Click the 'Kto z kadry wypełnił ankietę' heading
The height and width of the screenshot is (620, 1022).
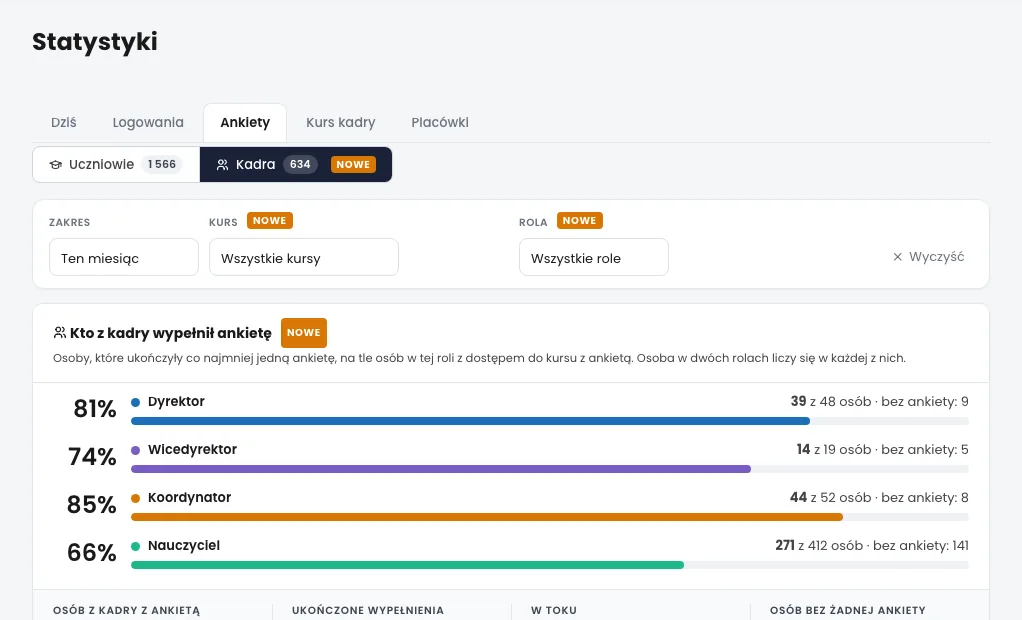coord(171,333)
